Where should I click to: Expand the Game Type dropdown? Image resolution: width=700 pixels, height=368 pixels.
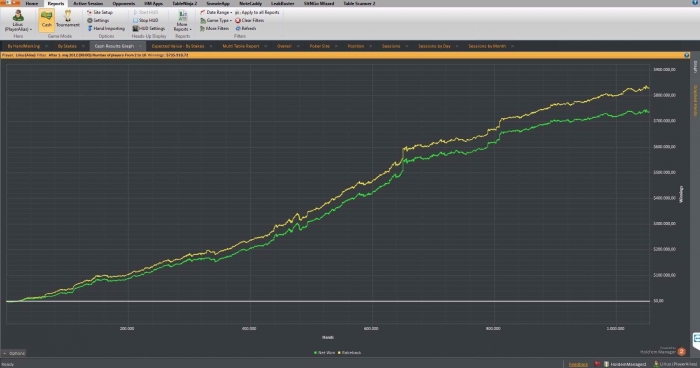(x=216, y=21)
